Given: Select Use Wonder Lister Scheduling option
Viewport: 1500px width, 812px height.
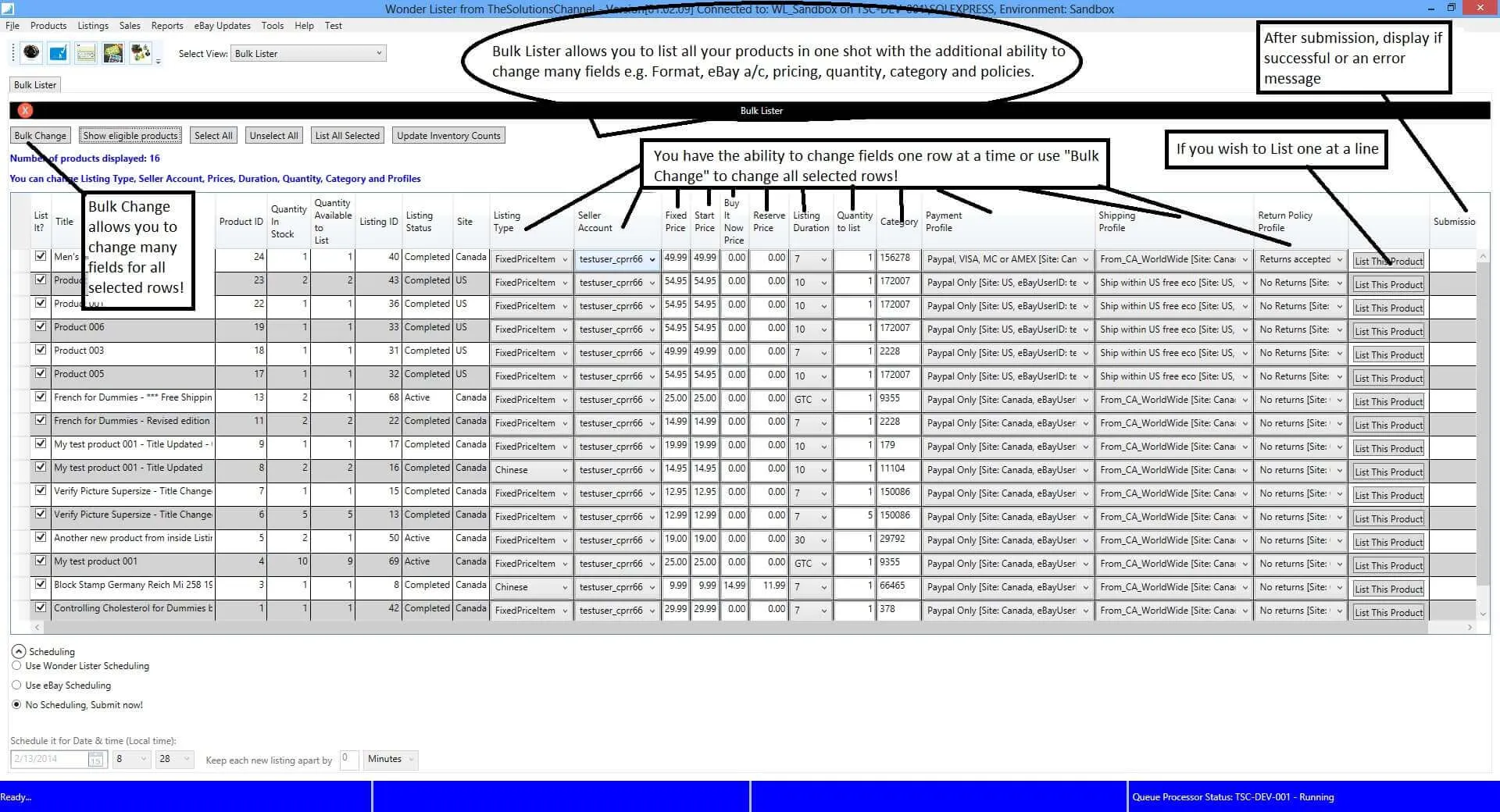Looking at the screenshot, I should [x=16, y=665].
